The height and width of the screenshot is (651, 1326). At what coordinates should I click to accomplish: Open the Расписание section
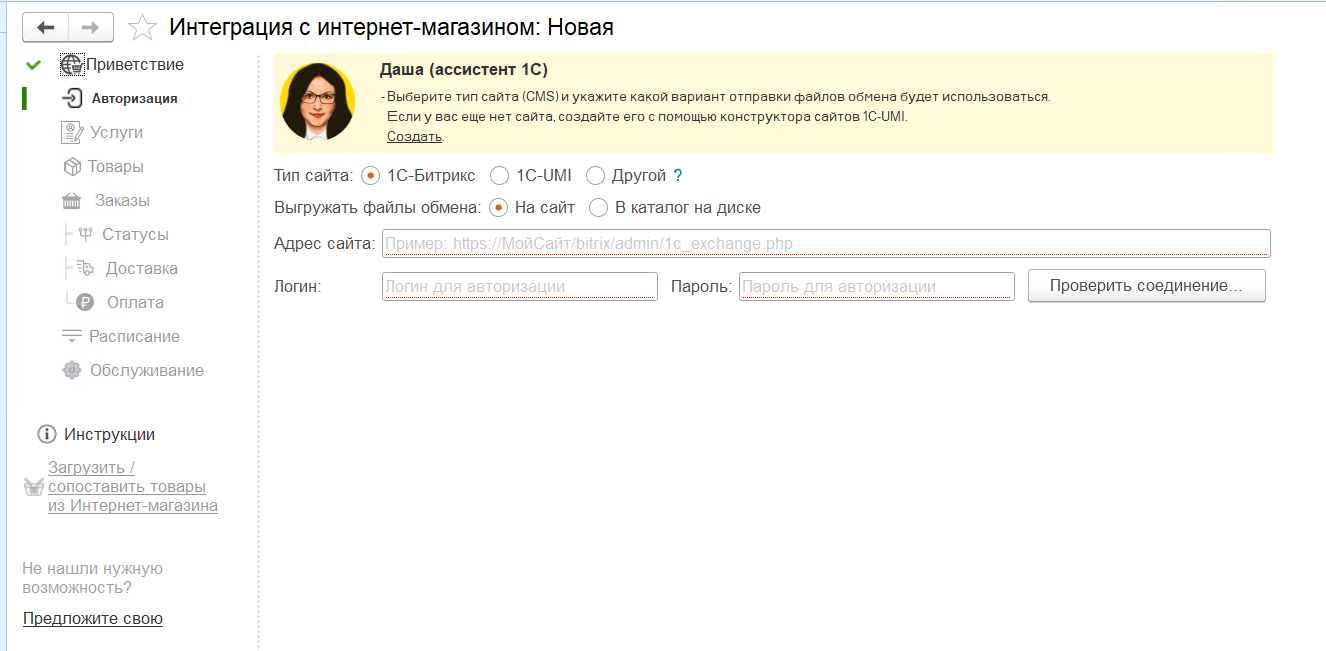(x=134, y=336)
